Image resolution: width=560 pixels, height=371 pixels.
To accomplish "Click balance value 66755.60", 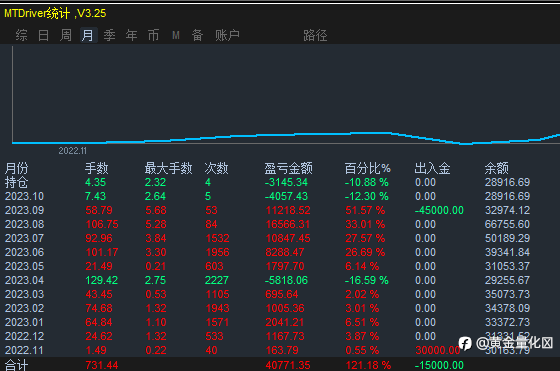I will click(507, 224).
